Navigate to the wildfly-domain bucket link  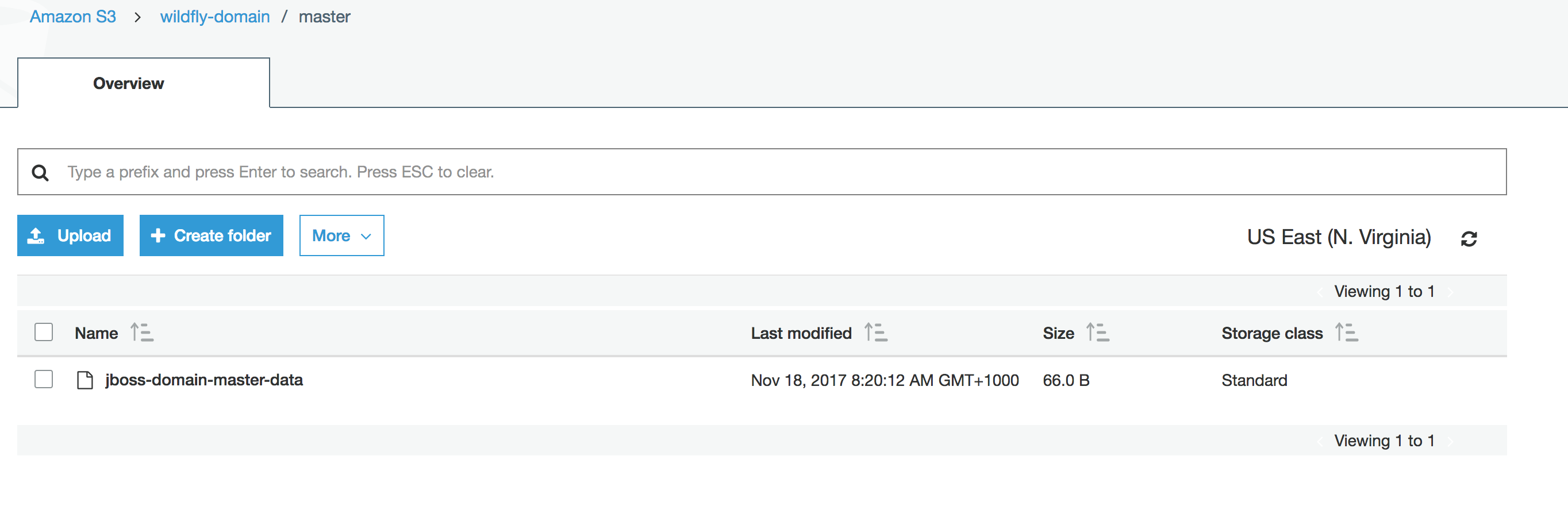(x=214, y=17)
